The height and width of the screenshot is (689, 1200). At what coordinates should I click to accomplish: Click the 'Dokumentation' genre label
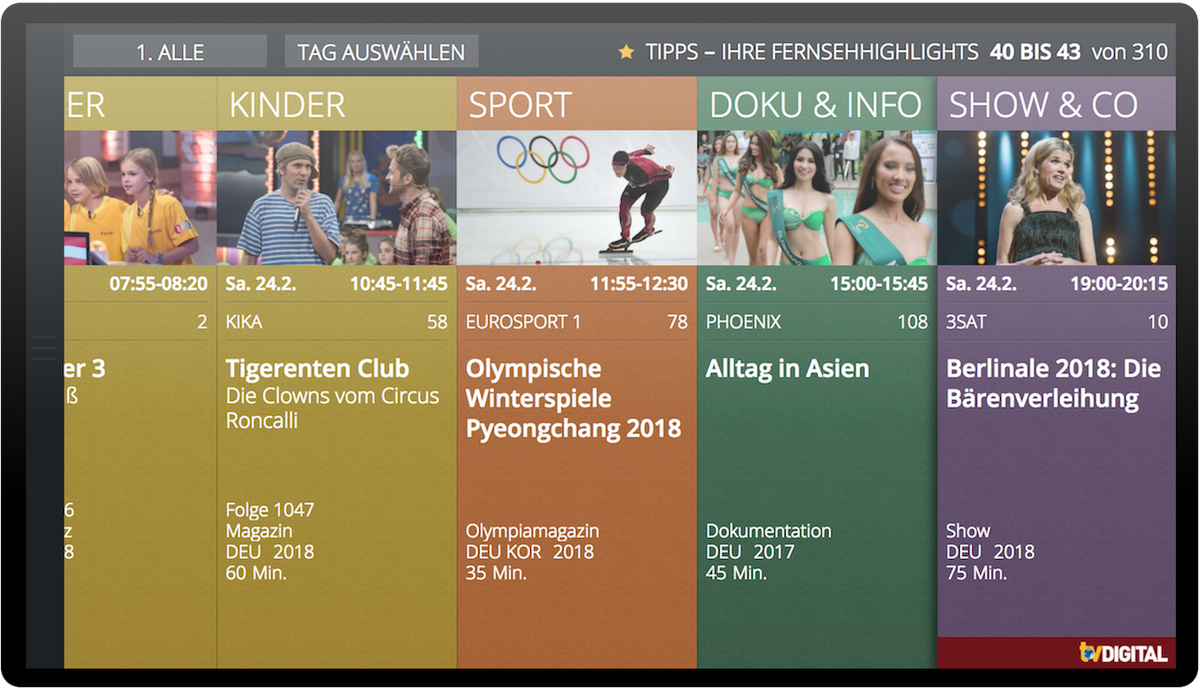769,531
